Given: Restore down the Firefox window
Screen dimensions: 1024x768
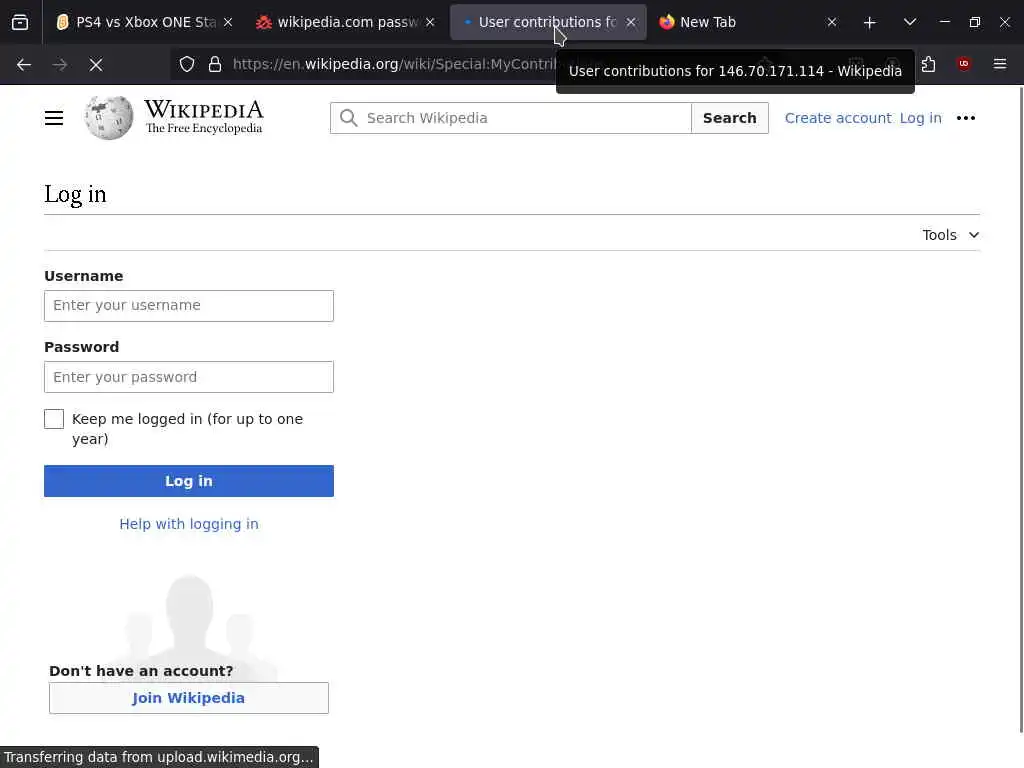Looking at the screenshot, I should 974,22.
